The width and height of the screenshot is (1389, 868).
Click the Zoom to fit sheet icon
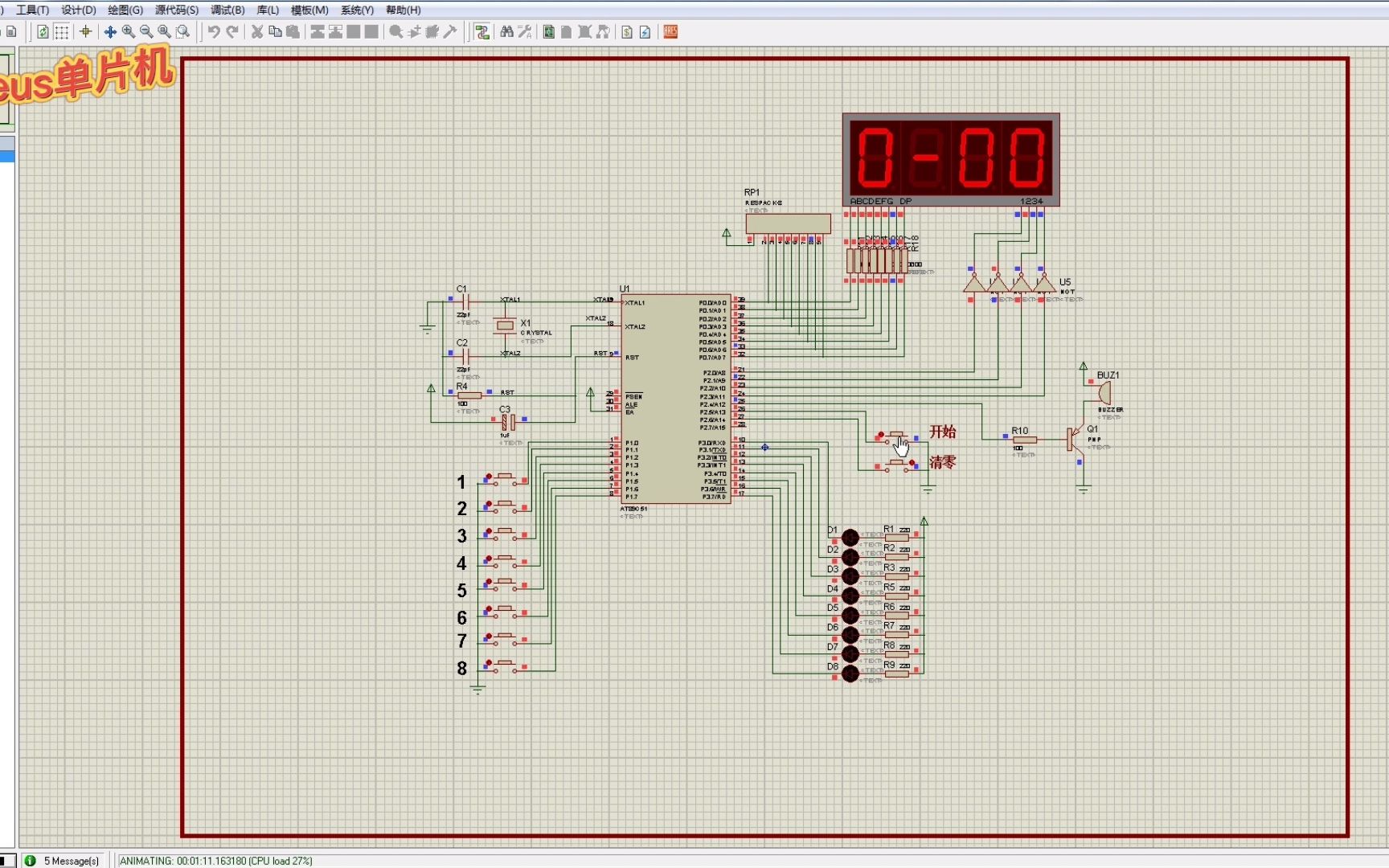coord(164,32)
